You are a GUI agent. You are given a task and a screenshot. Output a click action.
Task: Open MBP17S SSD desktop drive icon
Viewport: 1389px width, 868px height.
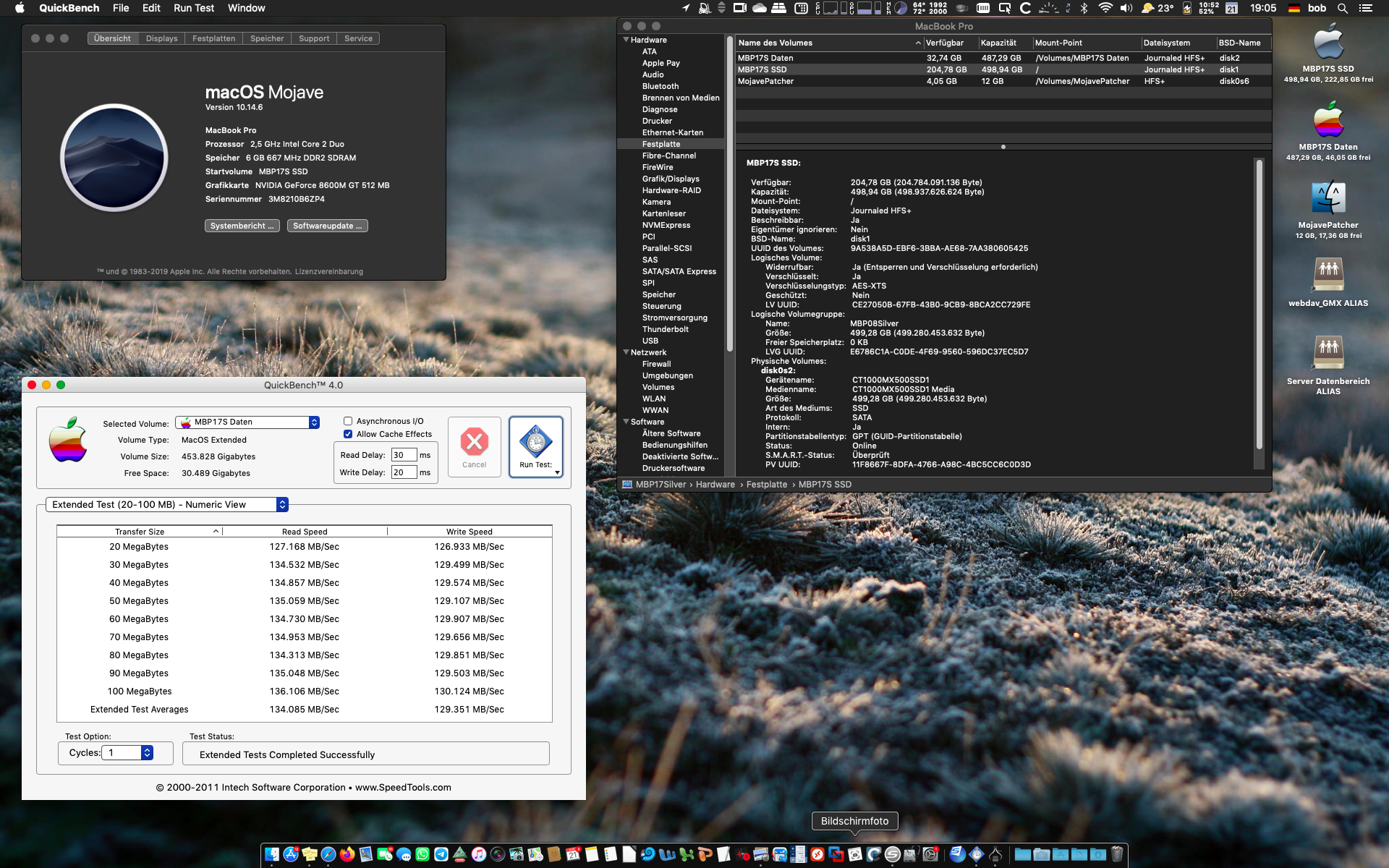click(1328, 42)
